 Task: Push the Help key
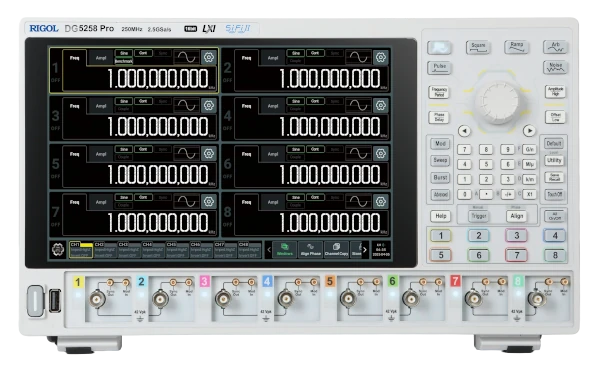[440, 216]
